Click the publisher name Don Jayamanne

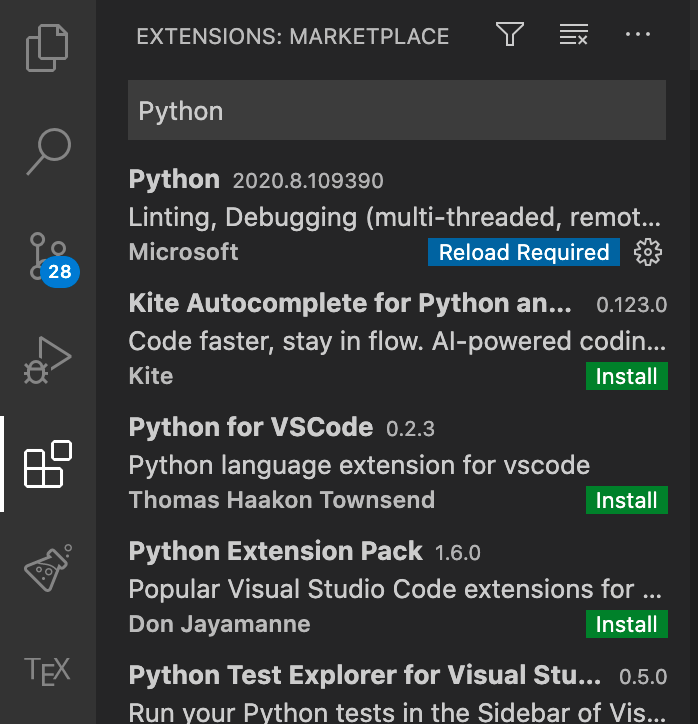click(x=219, y=624)
